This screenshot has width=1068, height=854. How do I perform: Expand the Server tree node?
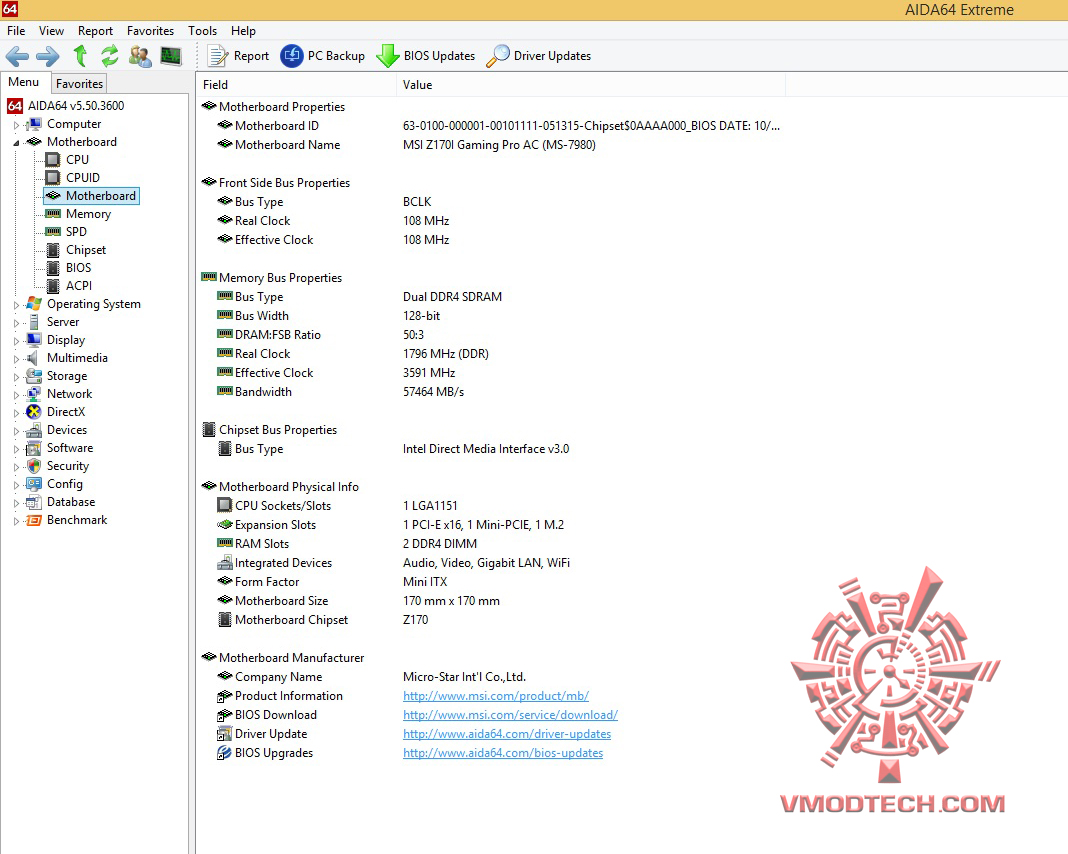(x=16, y=323)
